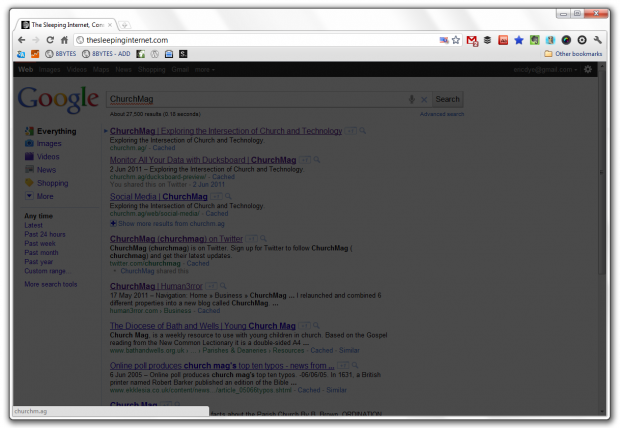Image resolution: width=620 pixels, height=428 pixels.
Task: Filter results by Latest
Action: (33, 225)
